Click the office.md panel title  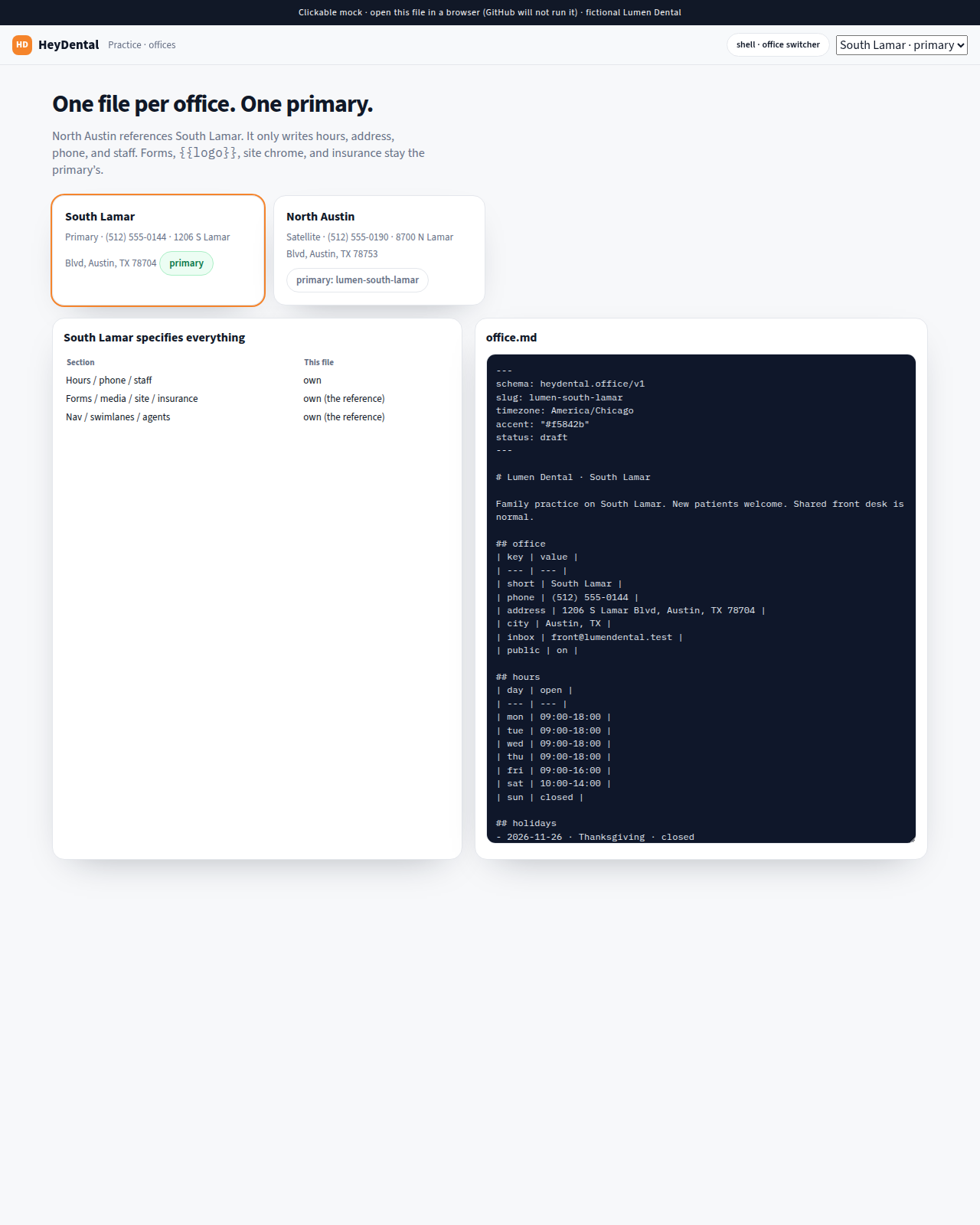[511, 338]
